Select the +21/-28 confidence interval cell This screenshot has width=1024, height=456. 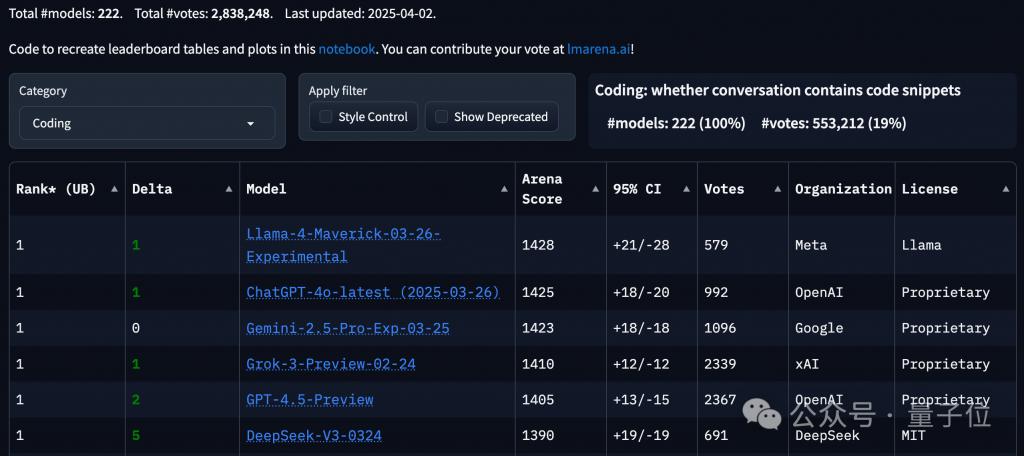641,246
